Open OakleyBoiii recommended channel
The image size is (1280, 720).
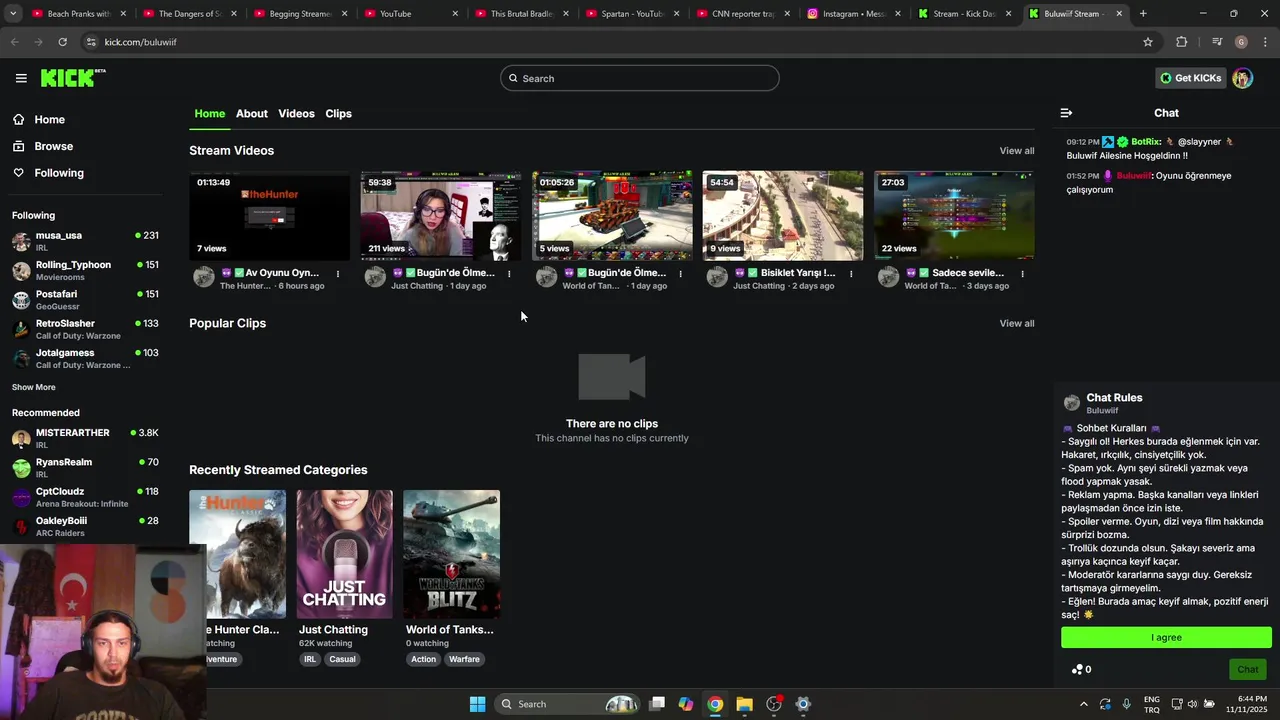[x=85, y=526]
